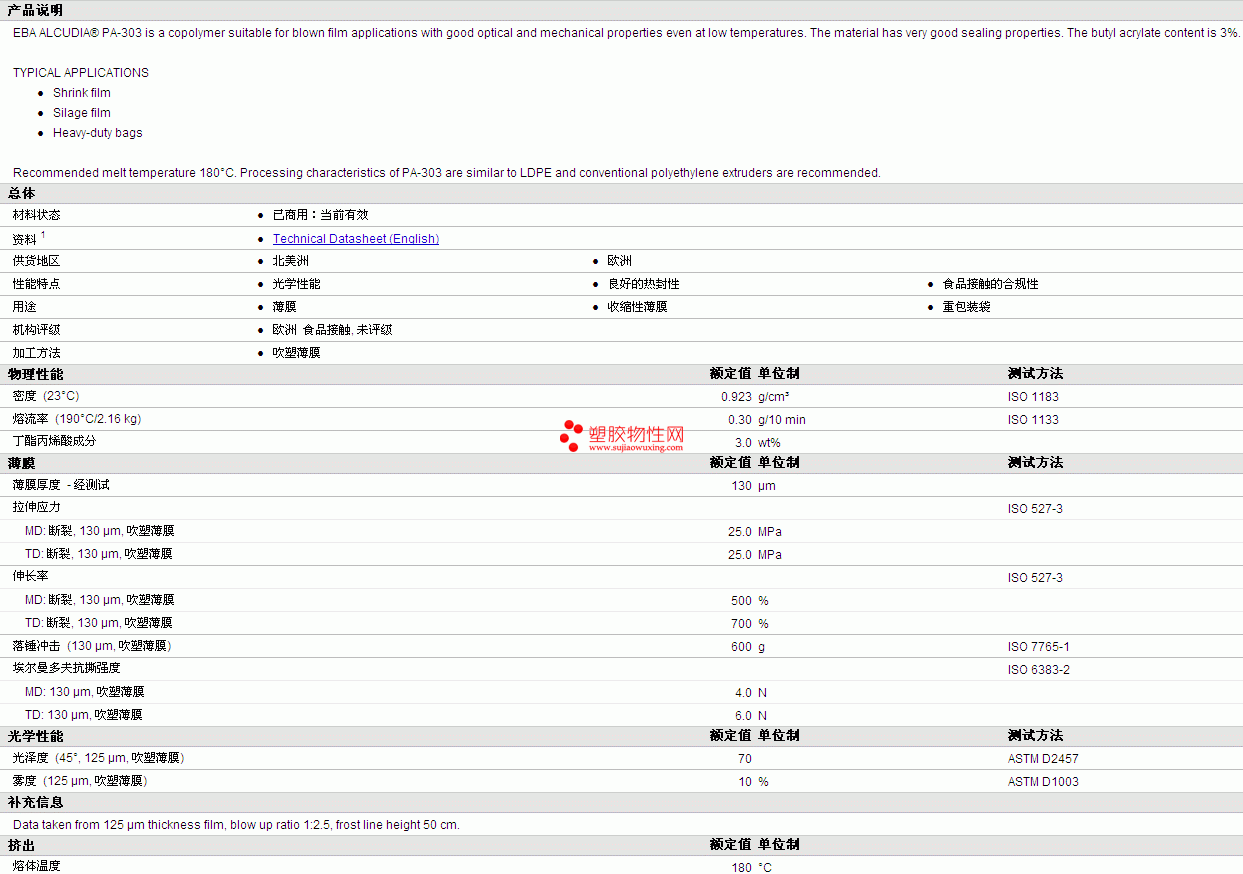The image size is (1243, 874).
Task: Click the 光泽度 (45°, 125 µm) row label
Action: 98,758
